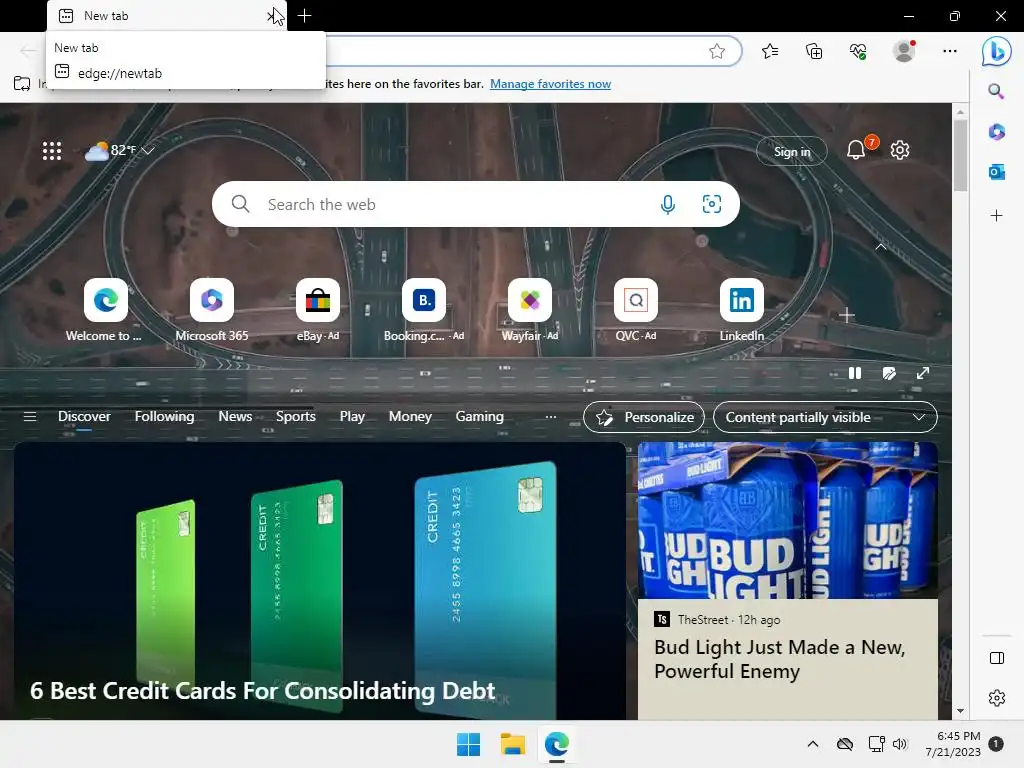
Task: Switch to the Play tab
Action: [352, 417]
